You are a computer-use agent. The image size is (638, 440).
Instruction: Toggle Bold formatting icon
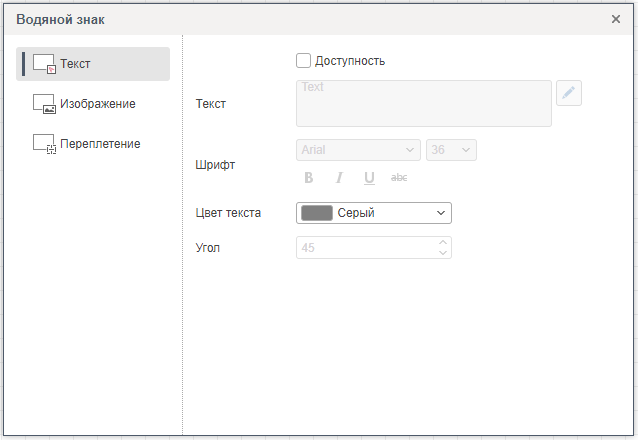pyautogui.click(x=309, y=178)
